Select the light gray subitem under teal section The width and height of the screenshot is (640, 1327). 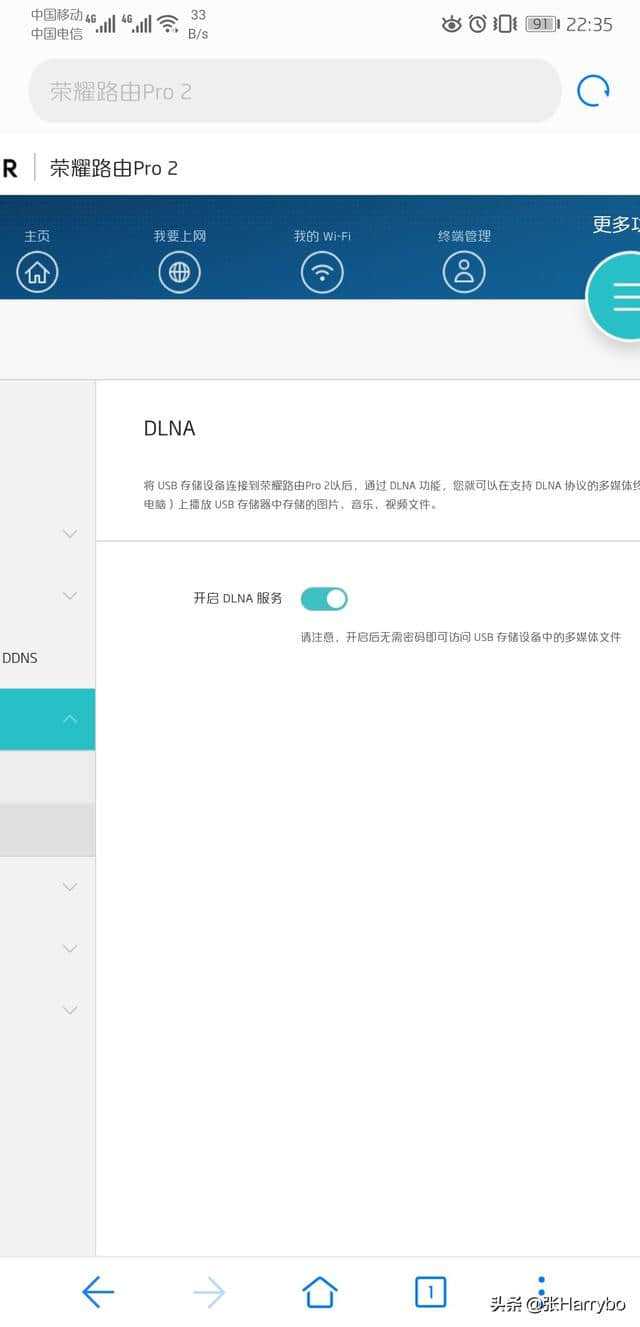[47, 777]
